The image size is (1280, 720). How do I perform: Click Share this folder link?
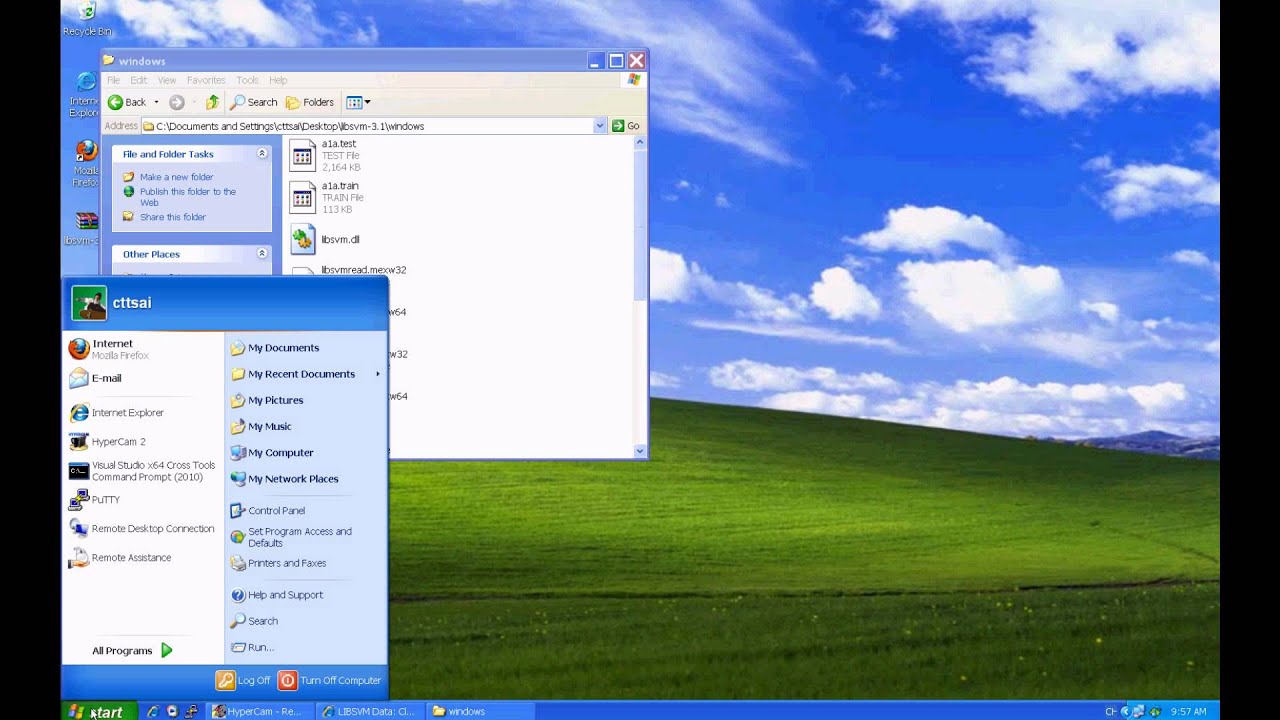[173, 217]
